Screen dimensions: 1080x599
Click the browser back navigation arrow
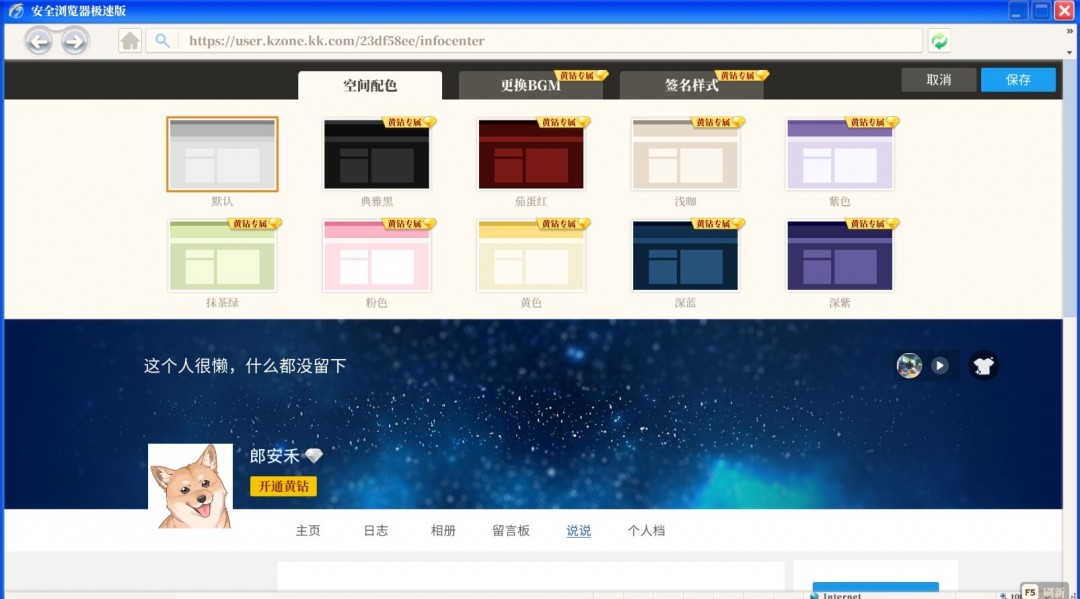[x=38, y=41]
